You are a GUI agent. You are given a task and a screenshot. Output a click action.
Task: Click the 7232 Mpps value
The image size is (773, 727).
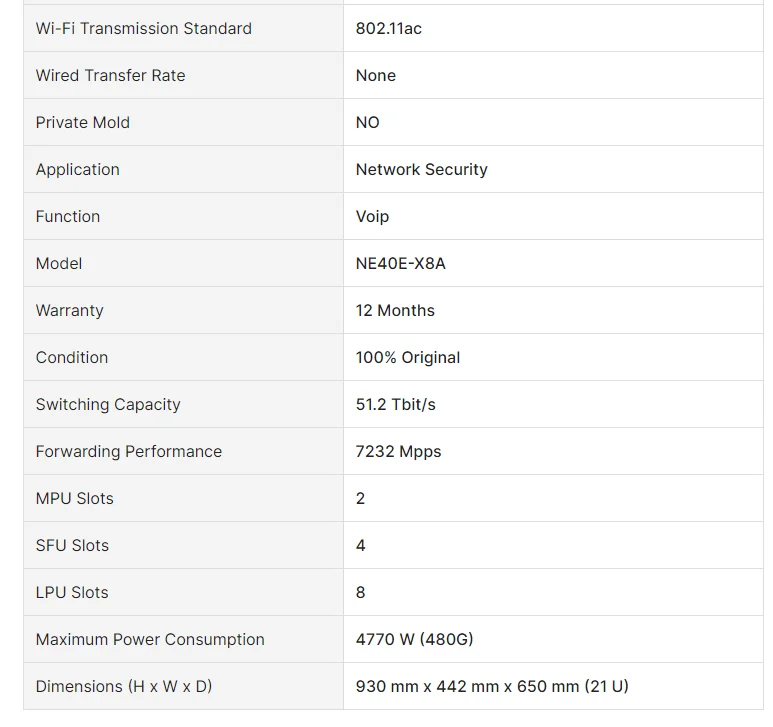tap(398, 451)
